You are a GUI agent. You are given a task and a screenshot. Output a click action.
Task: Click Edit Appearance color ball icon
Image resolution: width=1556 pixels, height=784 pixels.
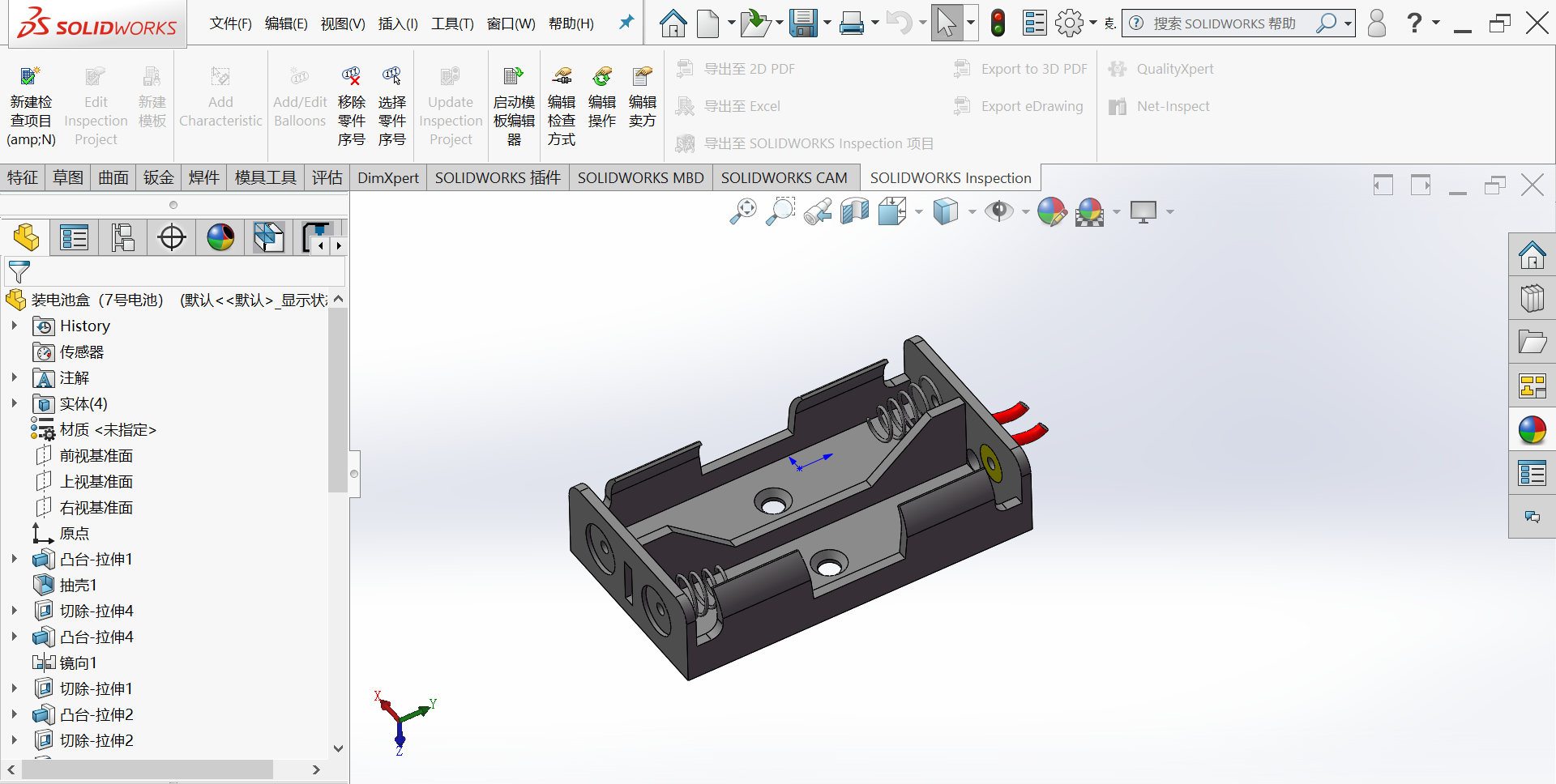[1052, 211]
